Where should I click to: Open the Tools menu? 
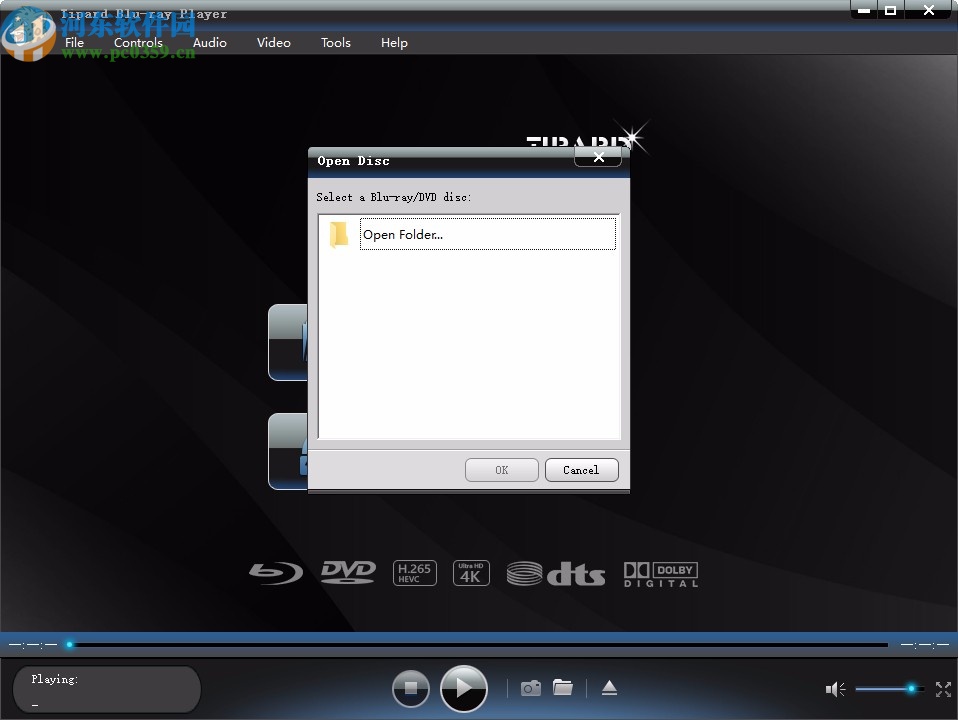coord(335,42)
